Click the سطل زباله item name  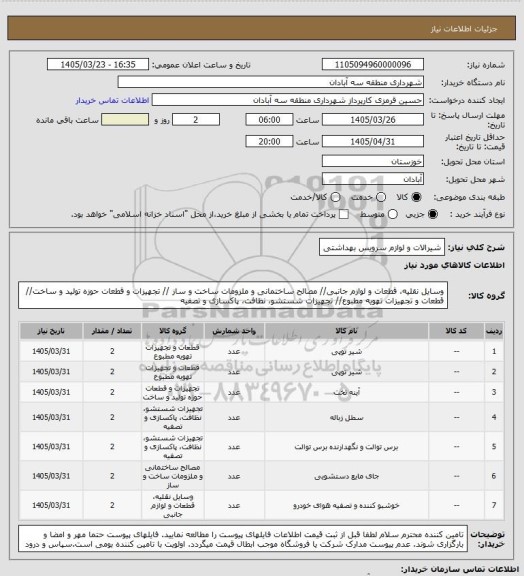pyautogui.click(x=346, y=418)
